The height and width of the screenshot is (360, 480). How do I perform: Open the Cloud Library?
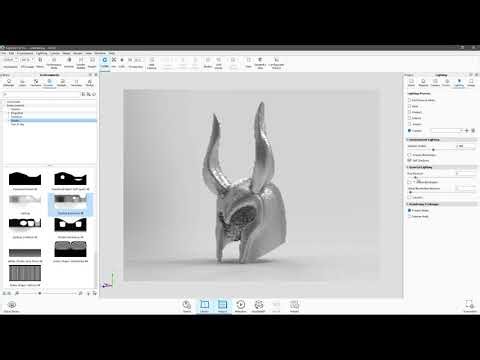(x=12, y=306)
